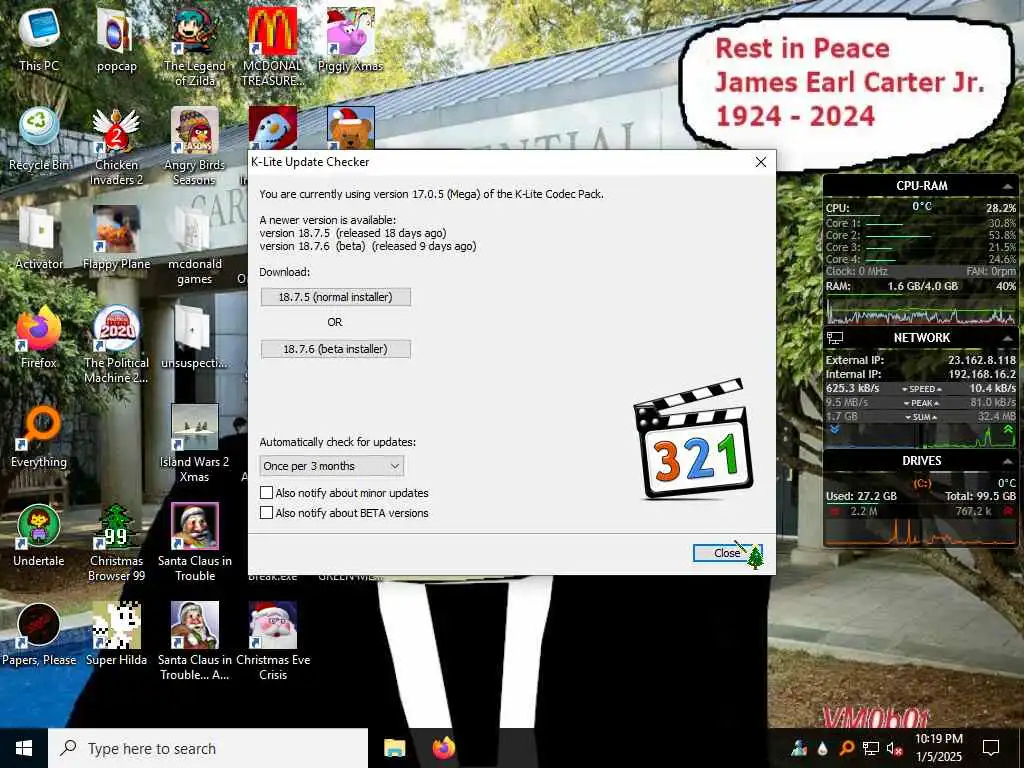The image size is (1024, 768).
Task: Click External IP value 23.162.8.118
Action: [982, 360]
